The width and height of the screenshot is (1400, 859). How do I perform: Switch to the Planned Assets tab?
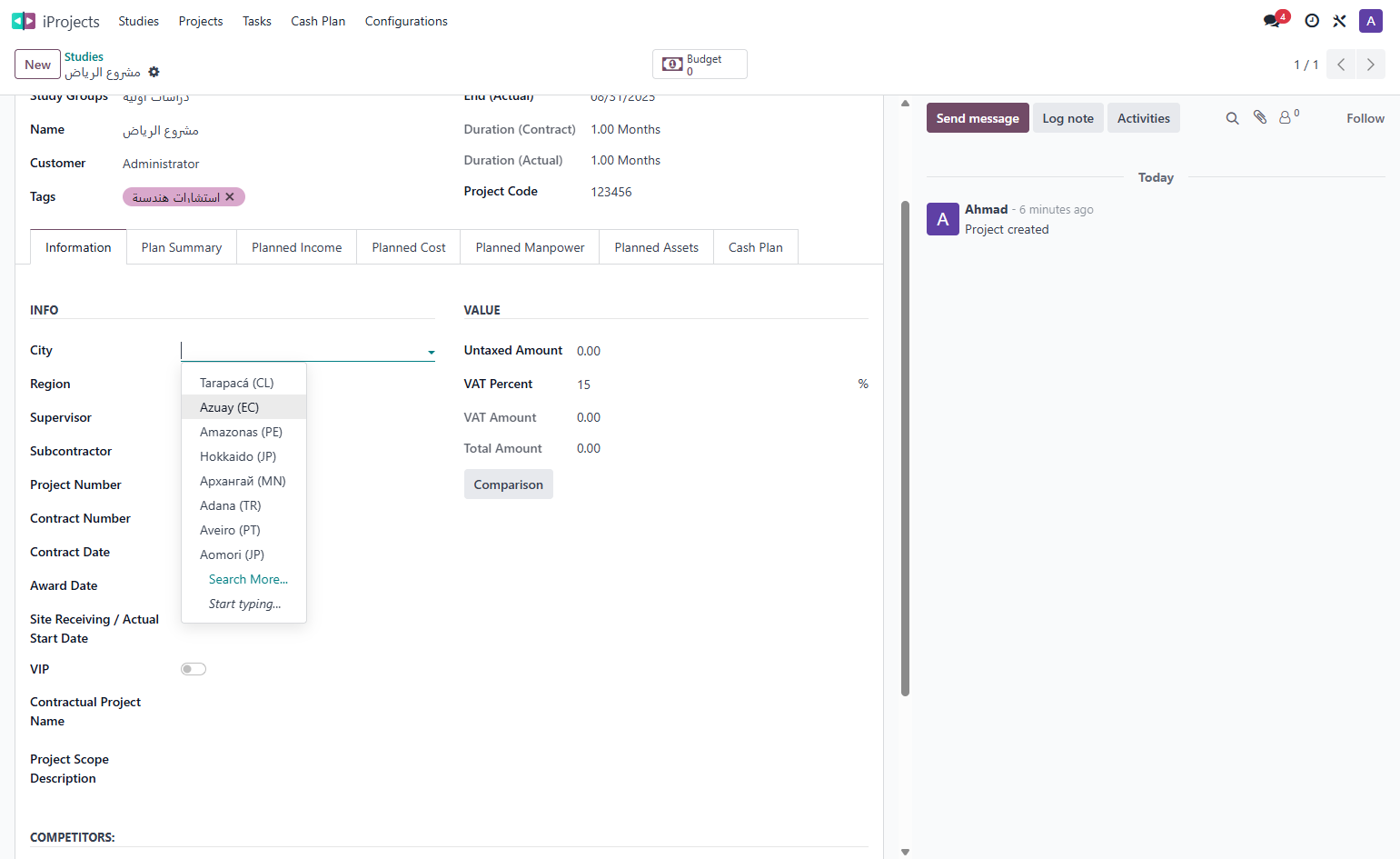click(x=657, y=247)
